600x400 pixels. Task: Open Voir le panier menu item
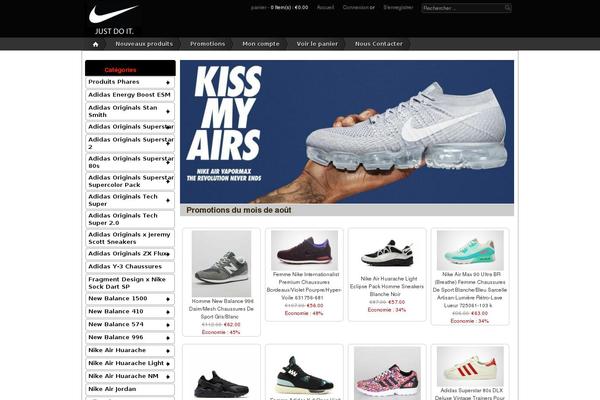(x=317, y=44)
